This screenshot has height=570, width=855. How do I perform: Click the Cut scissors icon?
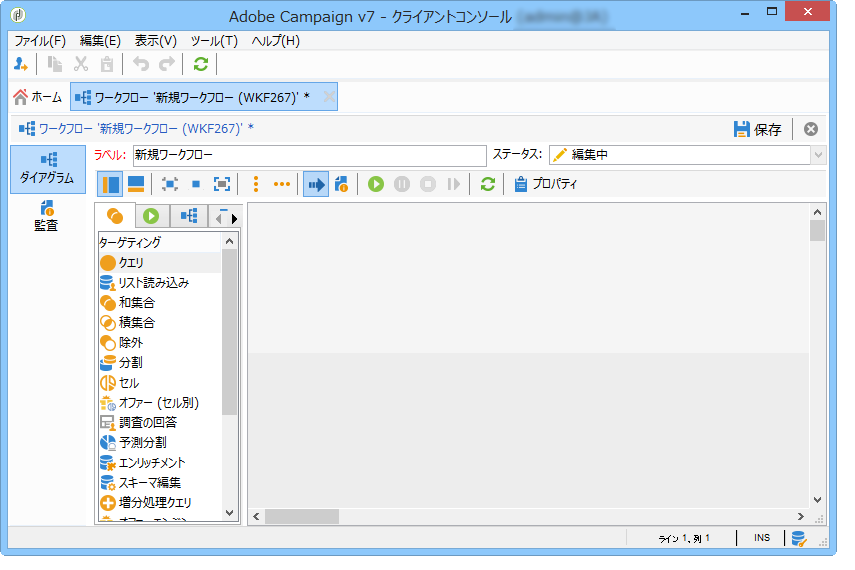point(81,64)
